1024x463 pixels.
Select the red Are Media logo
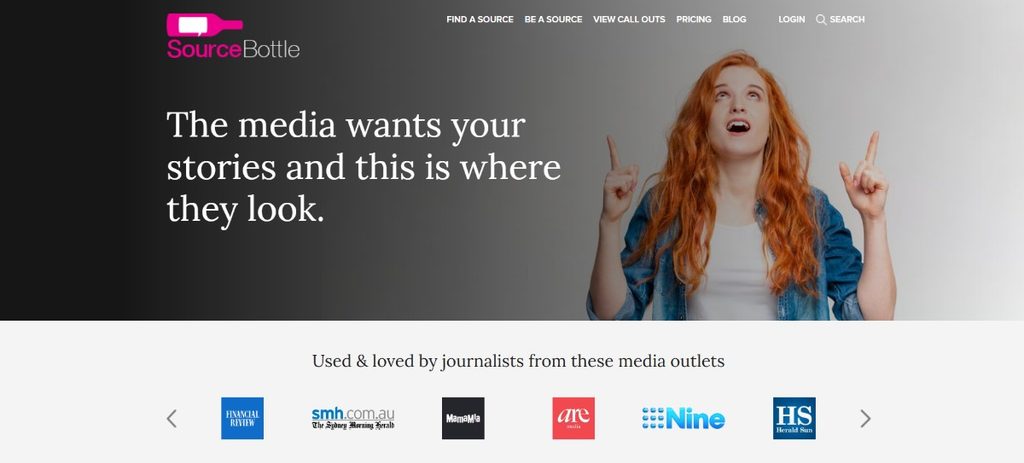click(x=573, y=418)
